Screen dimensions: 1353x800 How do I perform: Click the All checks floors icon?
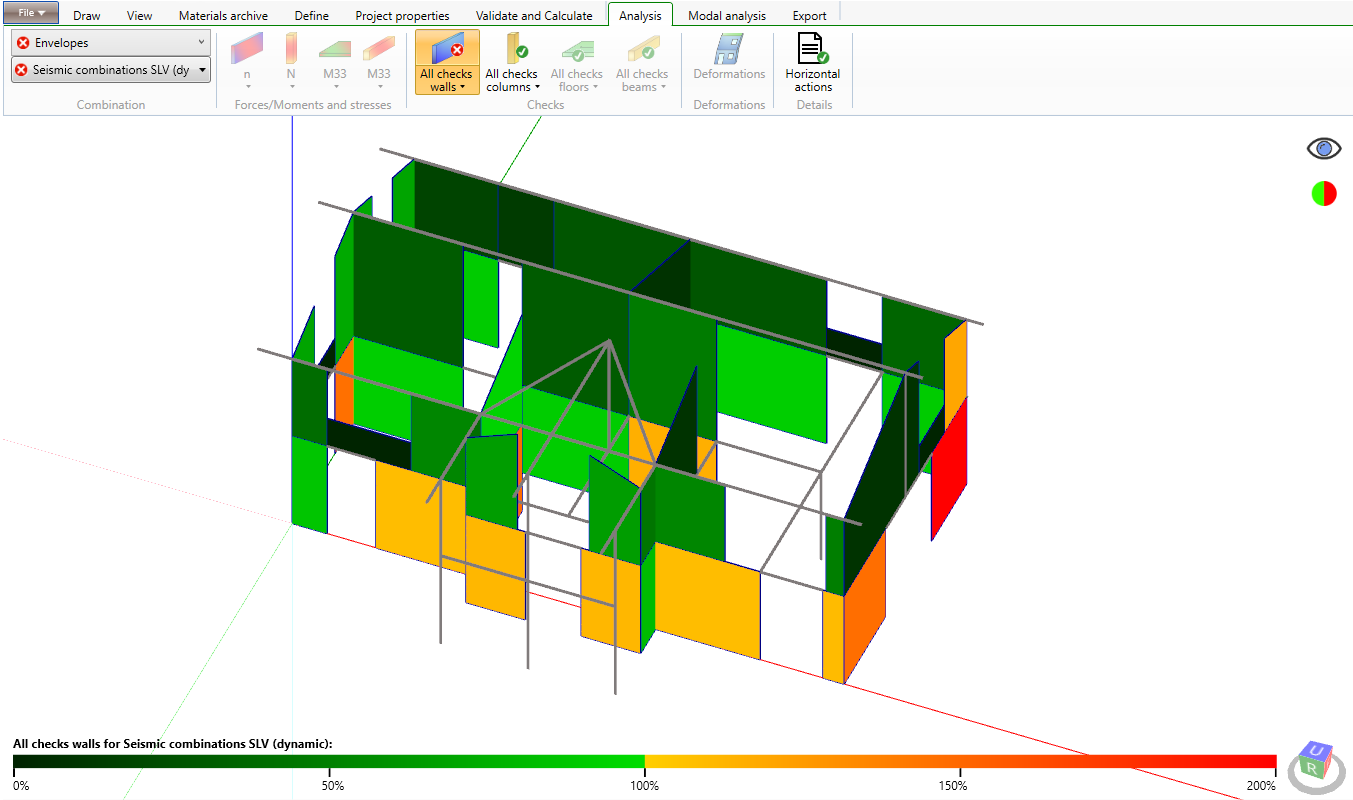click(577, 52)
